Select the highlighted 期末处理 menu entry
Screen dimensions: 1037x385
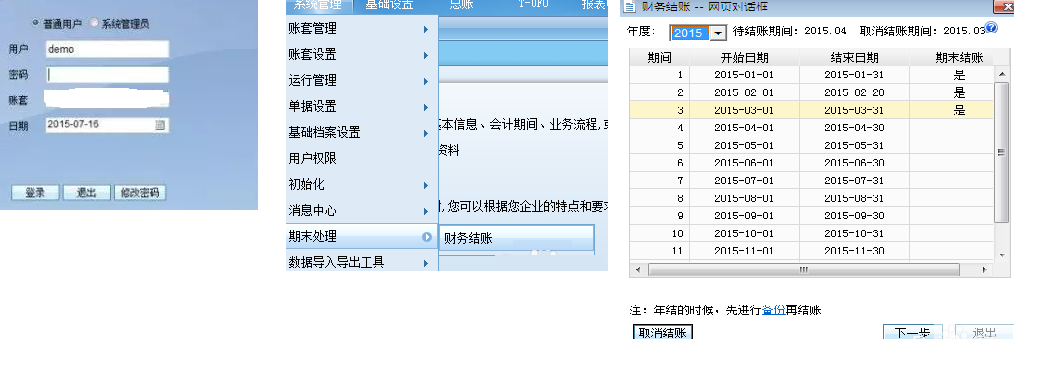(x=362, y=236)
